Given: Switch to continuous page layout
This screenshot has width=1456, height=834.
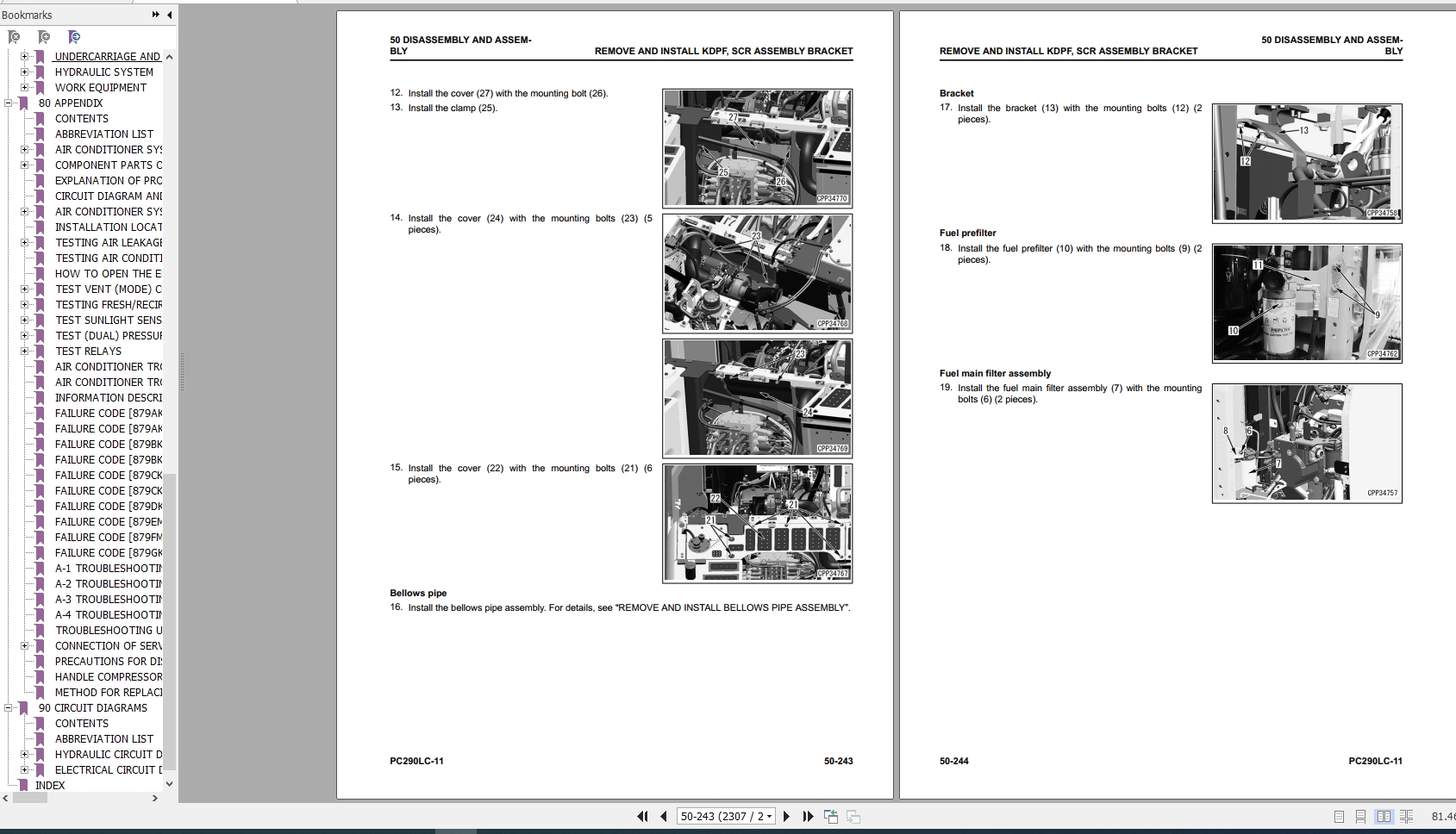Looking at the screenshot, I should [1360, 816].
